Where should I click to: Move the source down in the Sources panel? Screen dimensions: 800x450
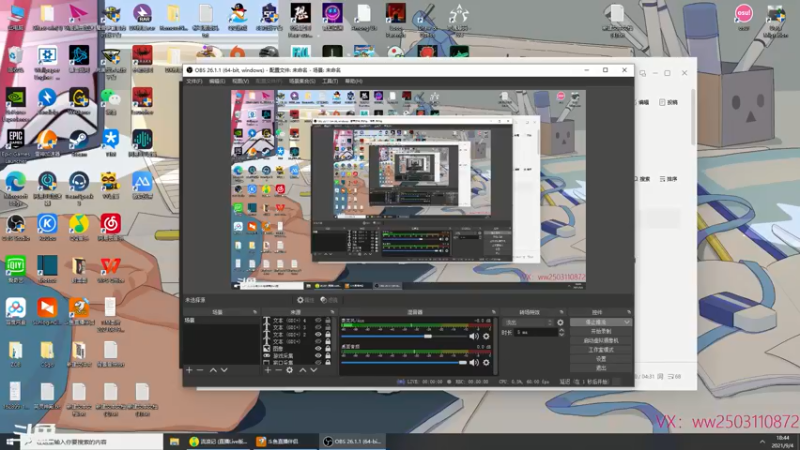tap(313, 370)
